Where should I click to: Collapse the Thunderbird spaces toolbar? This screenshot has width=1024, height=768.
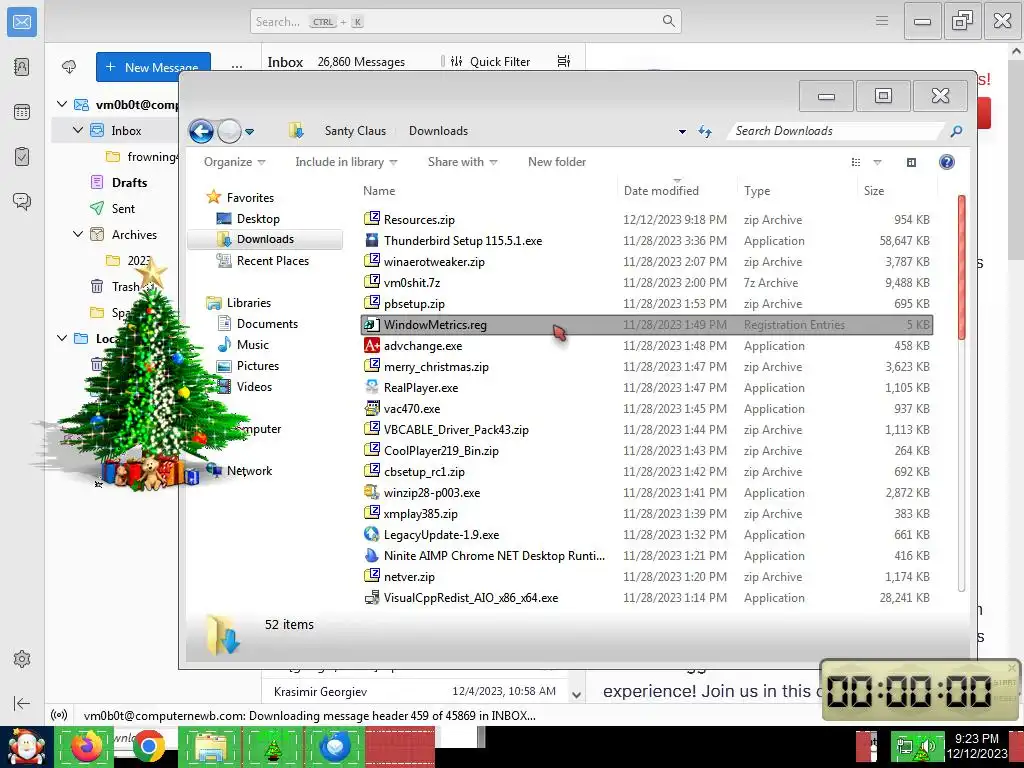pos(22,703)
